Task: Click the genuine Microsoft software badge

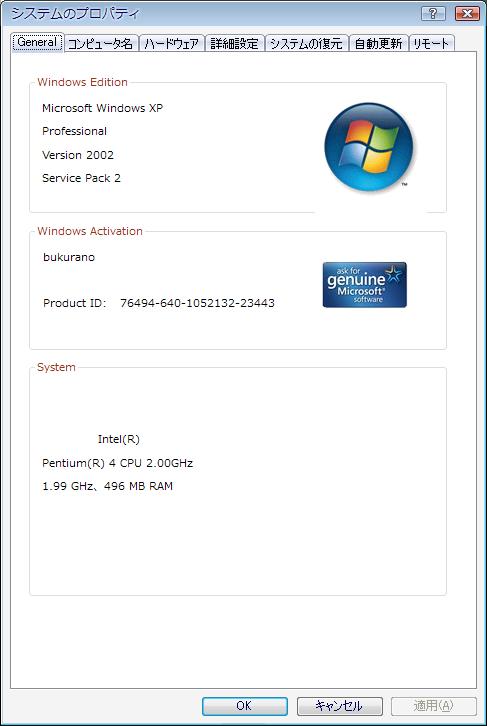Action: [364, 285]
